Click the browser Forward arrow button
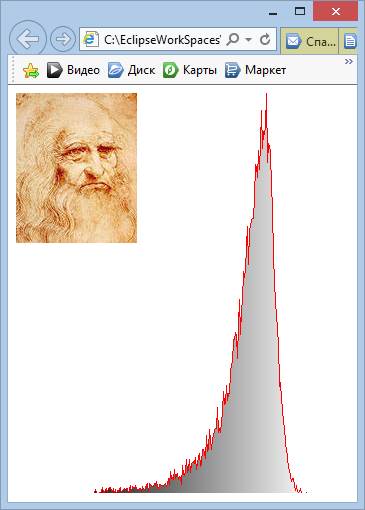 pyautogui.click(x=63, y=39)
